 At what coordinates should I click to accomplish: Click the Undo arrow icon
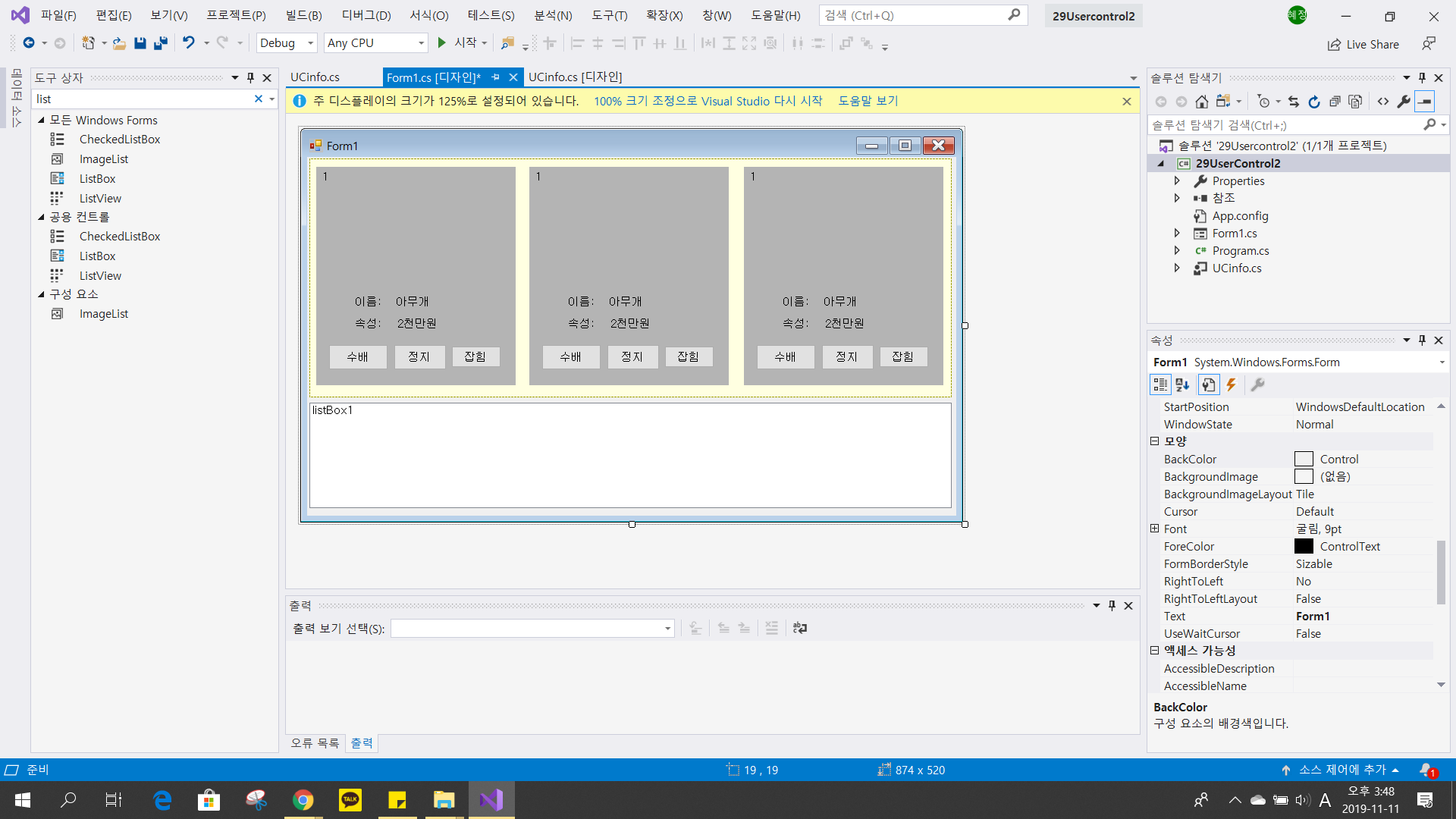tap(189, 43)
